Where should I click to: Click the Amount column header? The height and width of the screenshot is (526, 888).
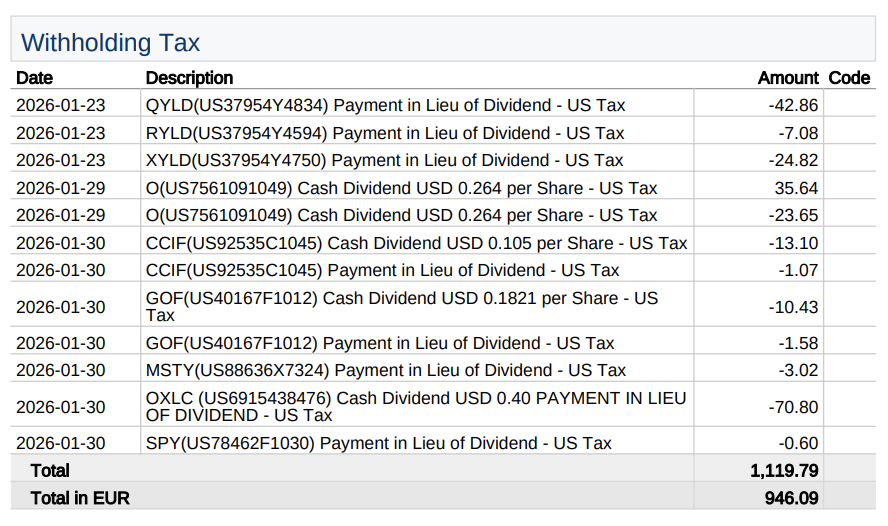[788, 78]
